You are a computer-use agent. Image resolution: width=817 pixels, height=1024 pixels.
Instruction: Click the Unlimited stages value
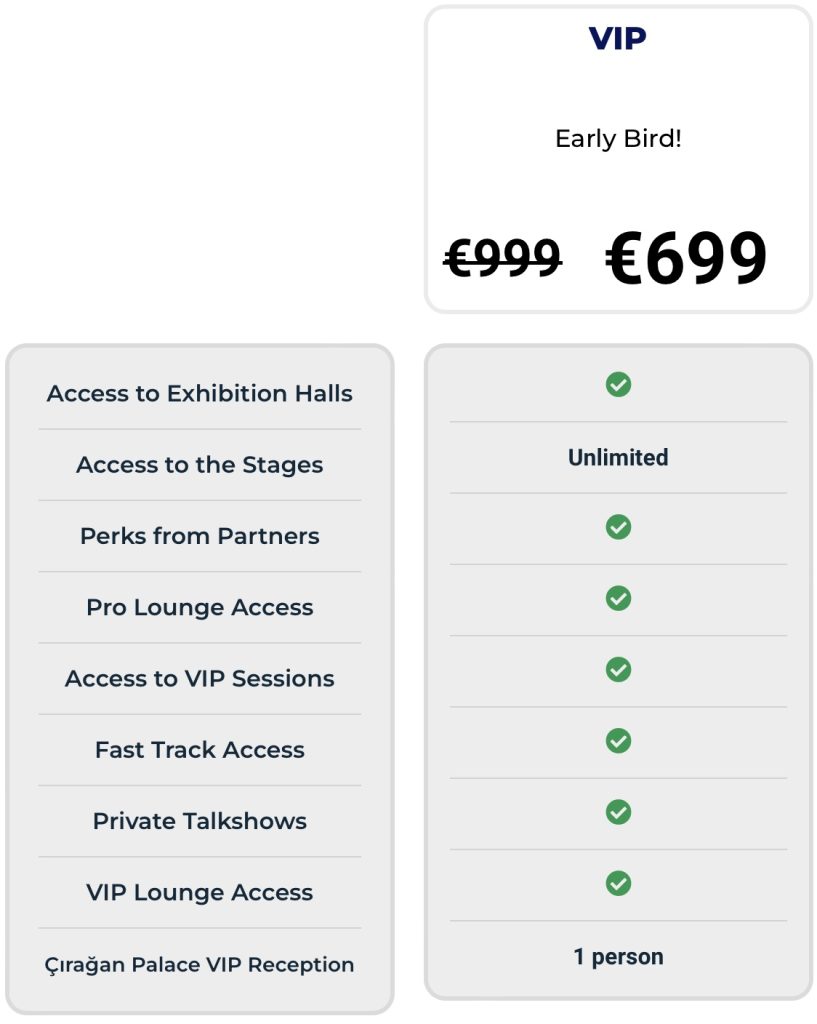pyautogui.click(x=618, y=457)
